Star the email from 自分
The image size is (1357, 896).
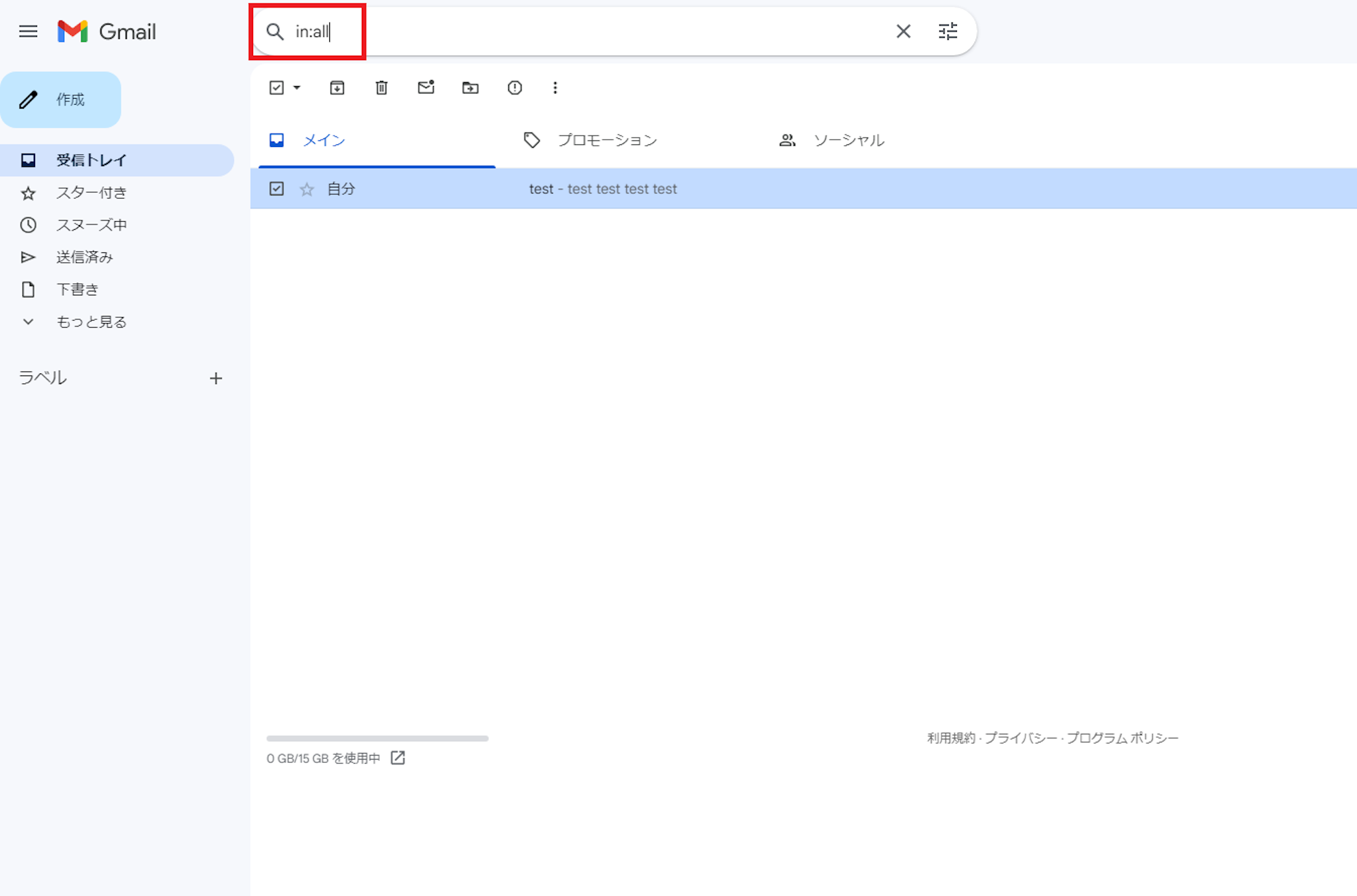click(307, 189)
